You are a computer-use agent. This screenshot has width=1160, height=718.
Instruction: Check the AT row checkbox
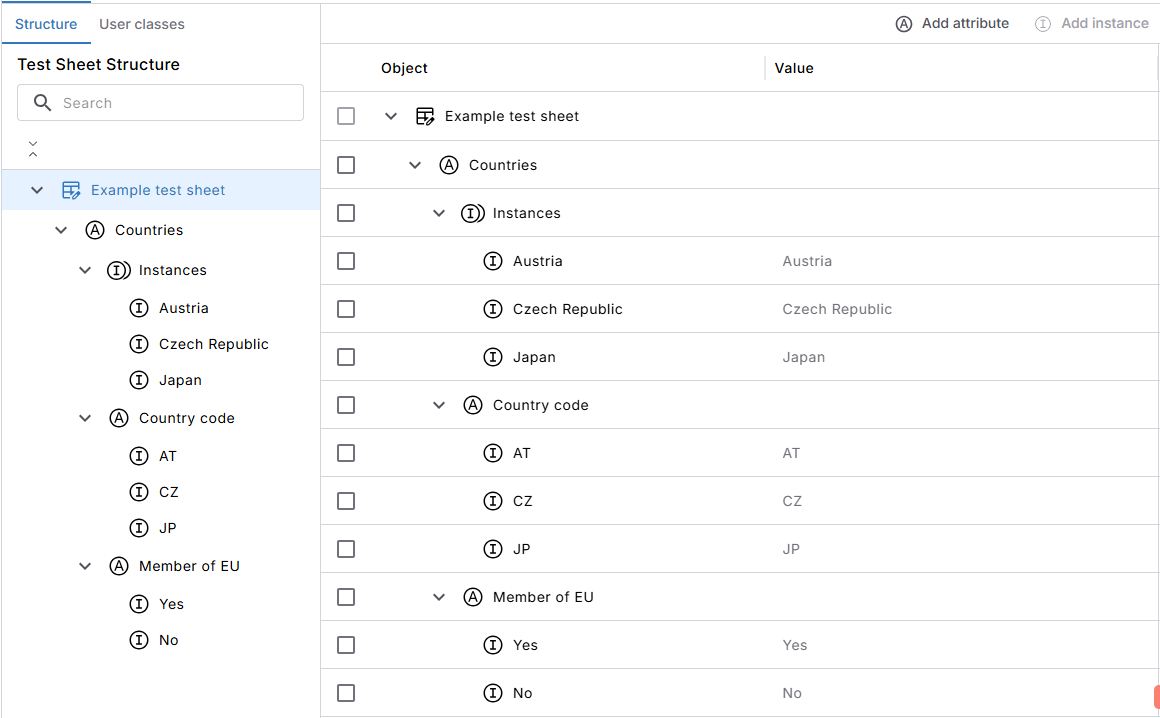(345, 453)
